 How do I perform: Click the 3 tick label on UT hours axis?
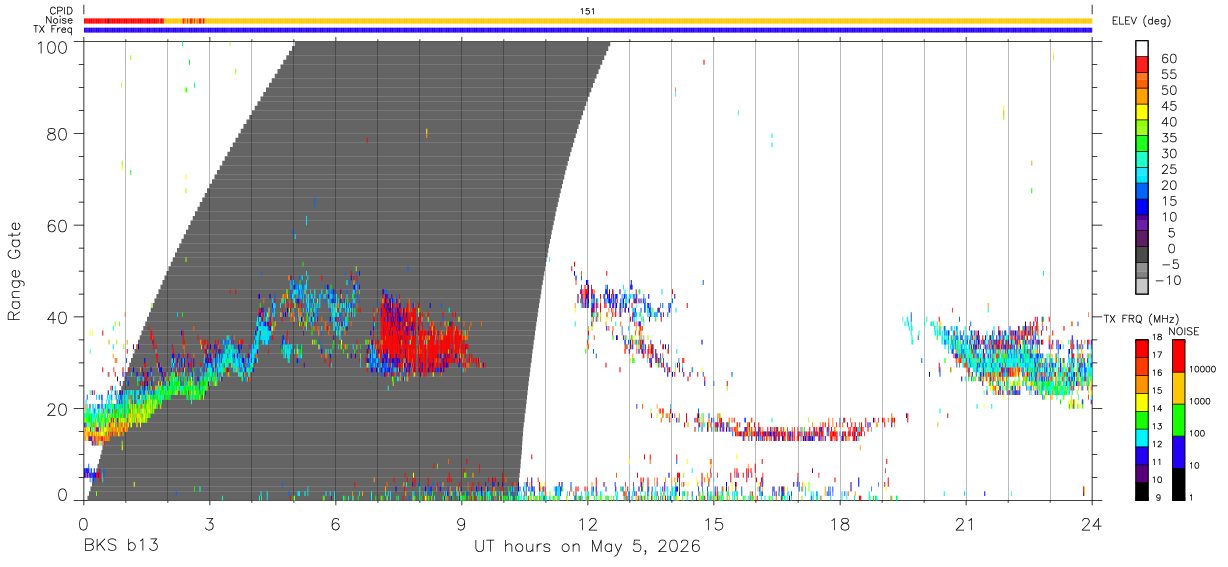(x=209, y=524)
